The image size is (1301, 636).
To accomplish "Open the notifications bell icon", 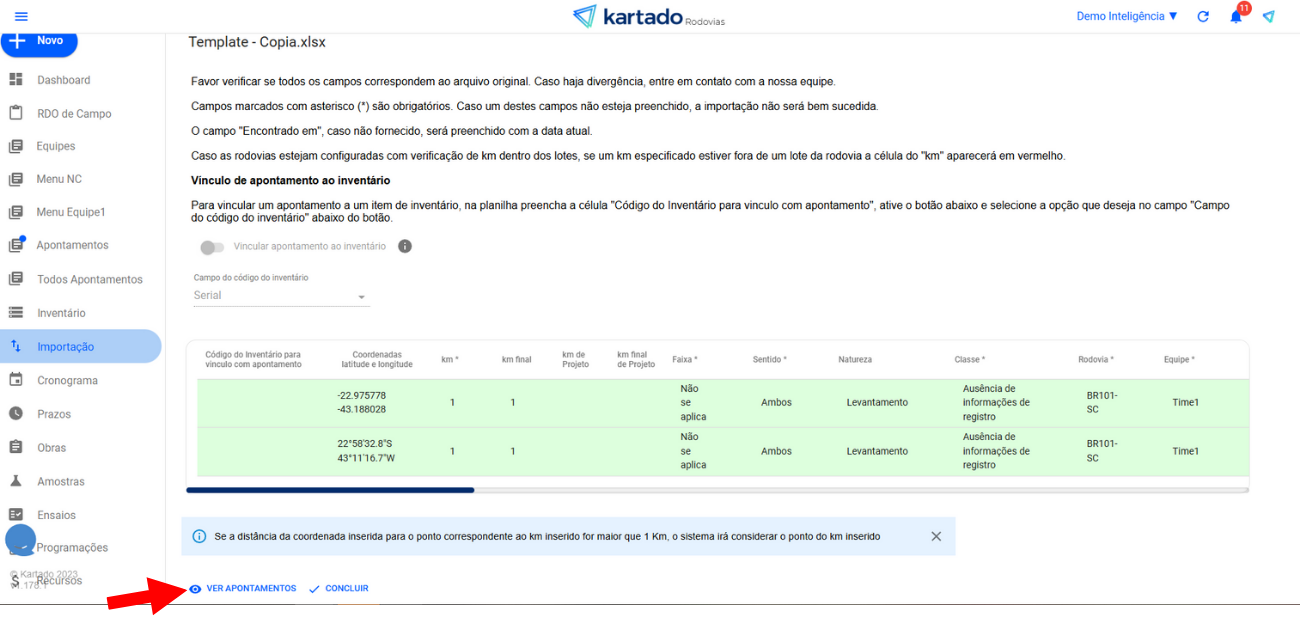I will coord(1236,17).
